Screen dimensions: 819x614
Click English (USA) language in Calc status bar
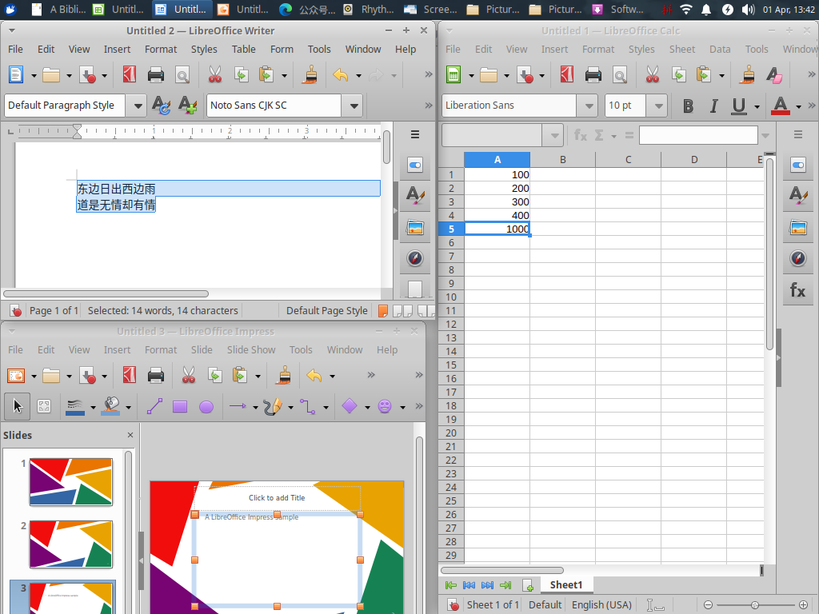coord(601,605)
